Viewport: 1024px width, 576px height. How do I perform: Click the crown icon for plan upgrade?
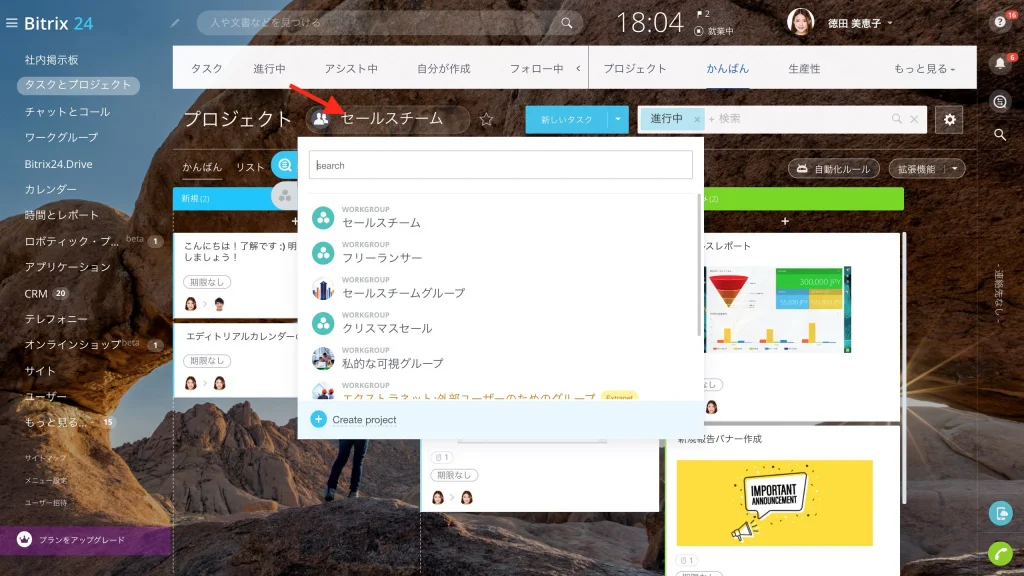click(24, 539)
